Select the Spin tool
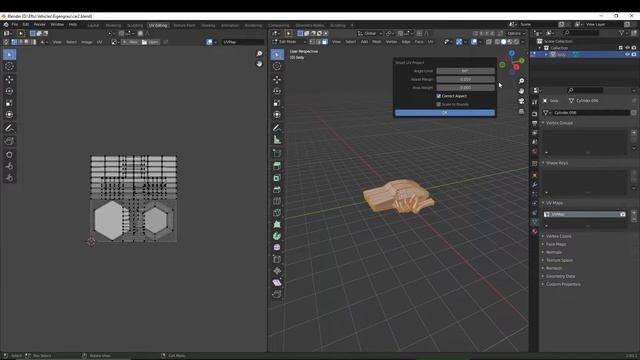 [277, 236]
